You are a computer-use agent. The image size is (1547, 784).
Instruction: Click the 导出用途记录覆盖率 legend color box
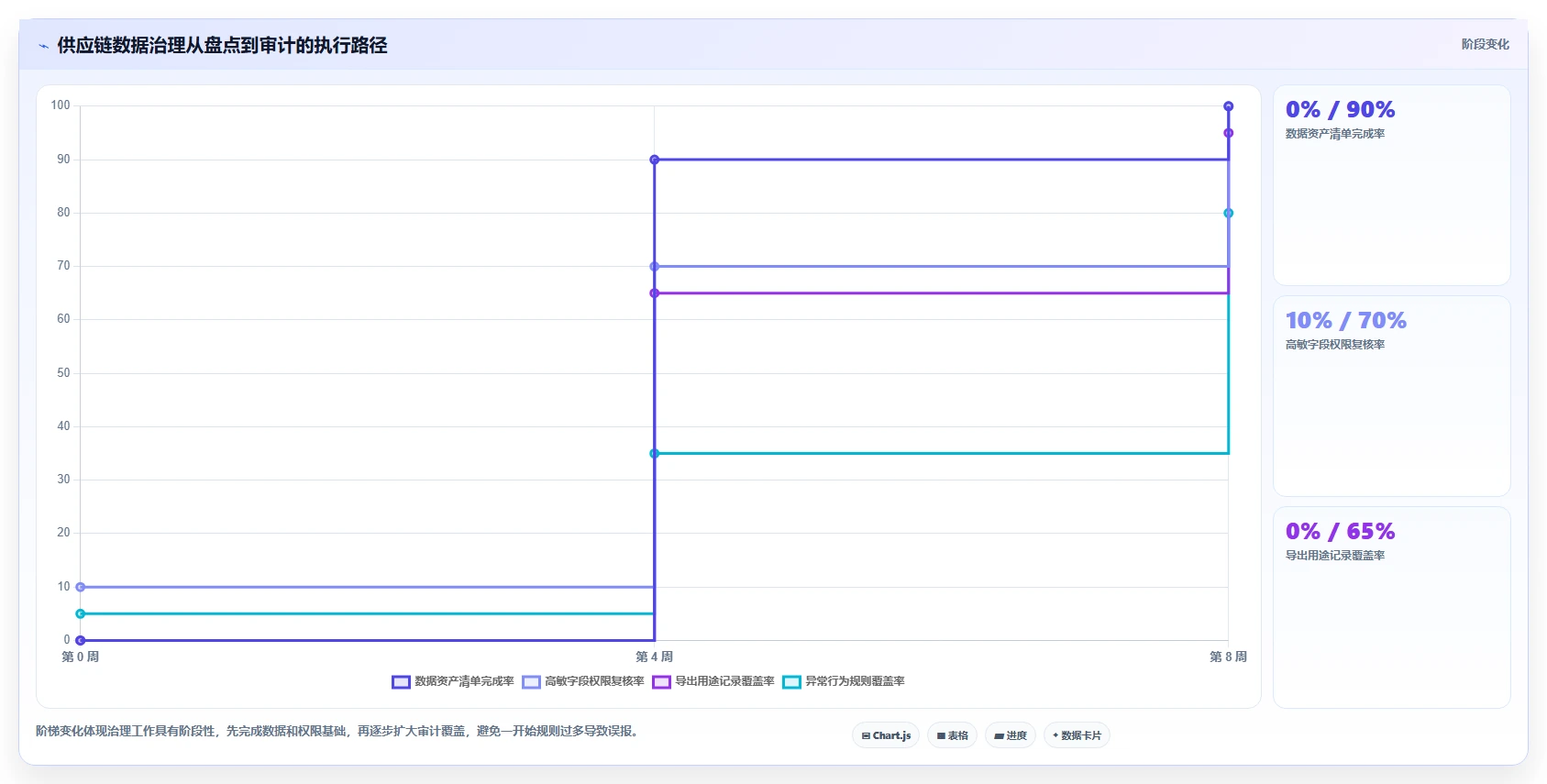click(x=661, y=681)
